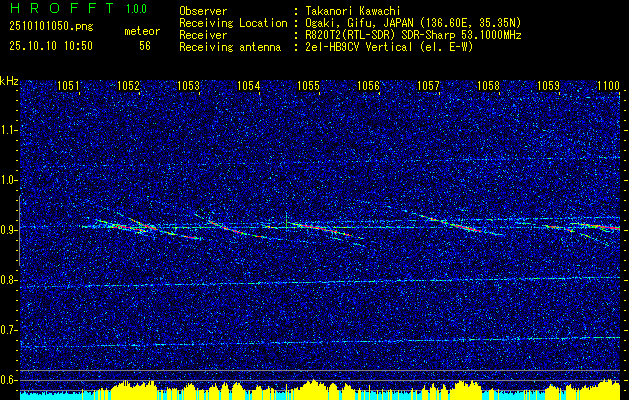Viewport: 629px width, 400px height.
Task: Click the 0.6 kHz frequency label
Action: (9, 380)
